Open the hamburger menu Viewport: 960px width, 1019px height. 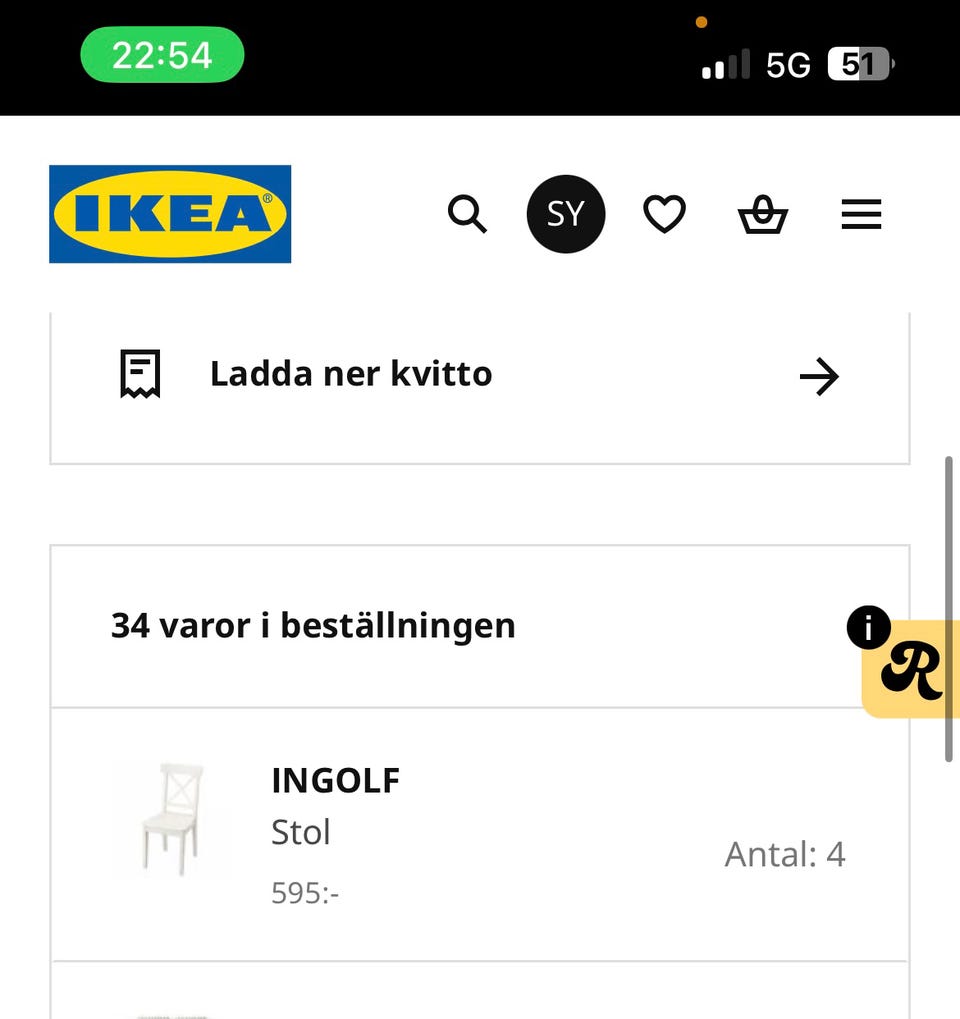pos(861,214)
